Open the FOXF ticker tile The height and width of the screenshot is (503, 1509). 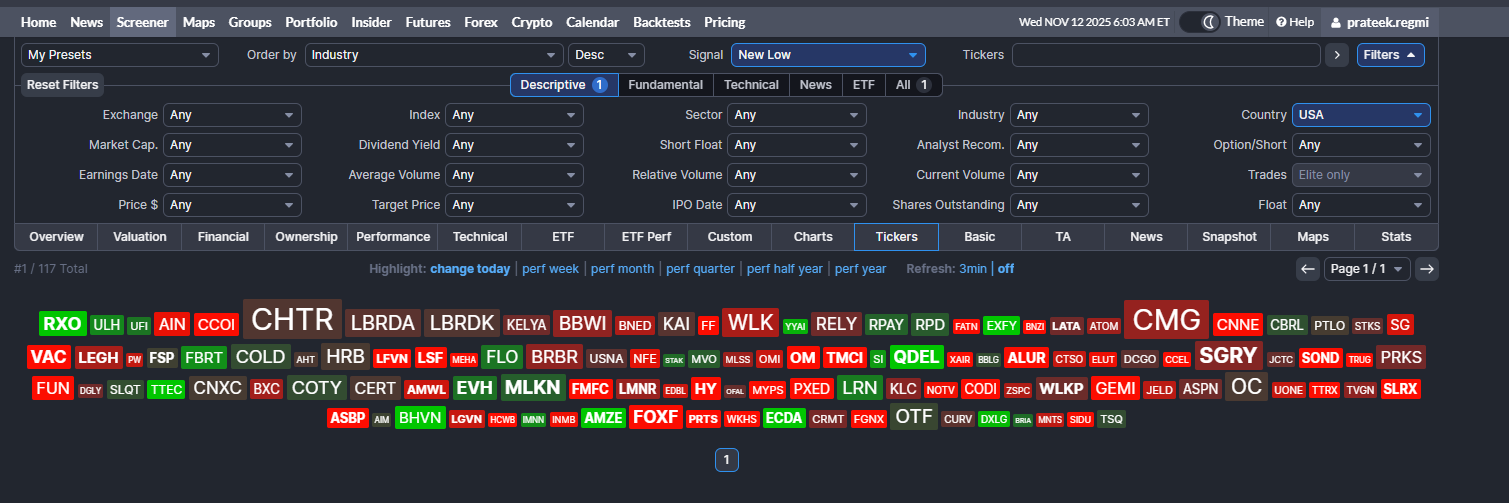tap(655, 417)
